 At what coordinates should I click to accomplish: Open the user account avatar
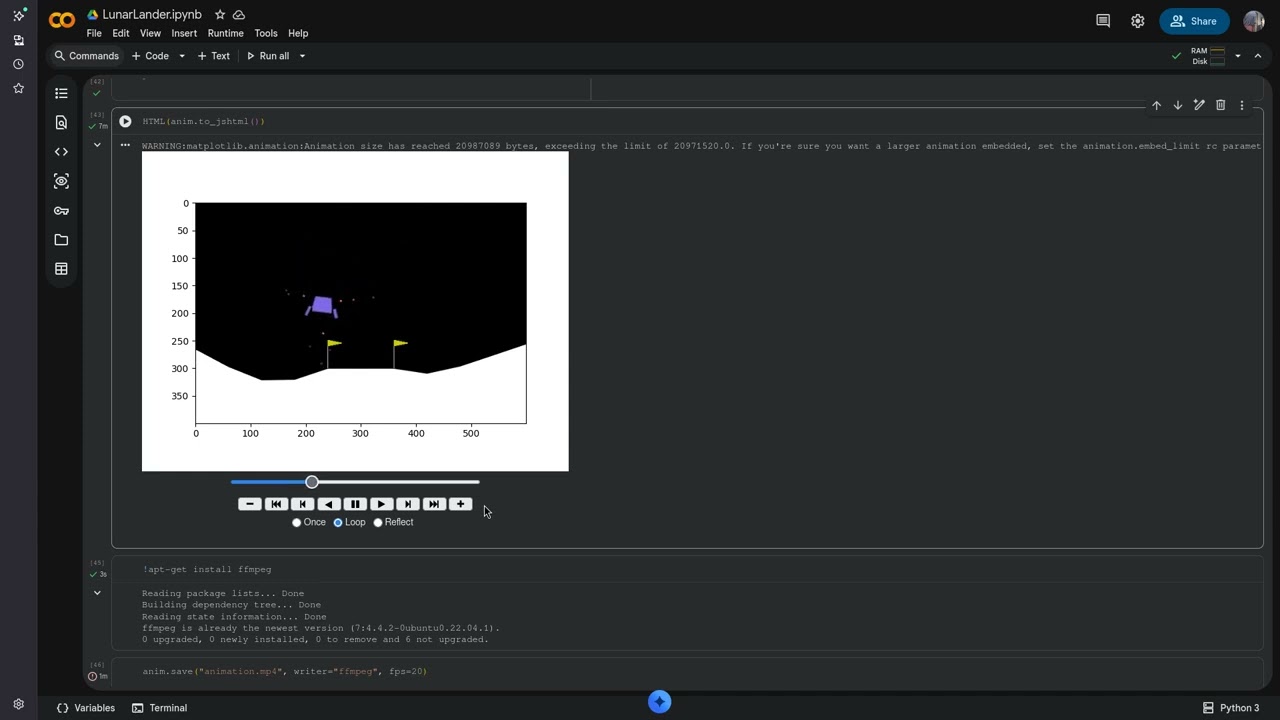coord(1254,21)
